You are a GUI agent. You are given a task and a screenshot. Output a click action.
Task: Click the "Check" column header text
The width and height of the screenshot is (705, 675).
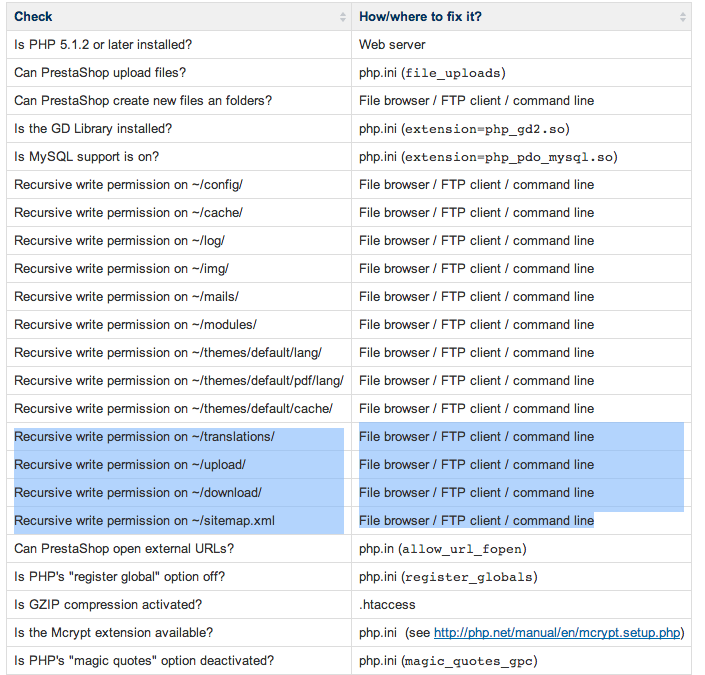[34, 17]
